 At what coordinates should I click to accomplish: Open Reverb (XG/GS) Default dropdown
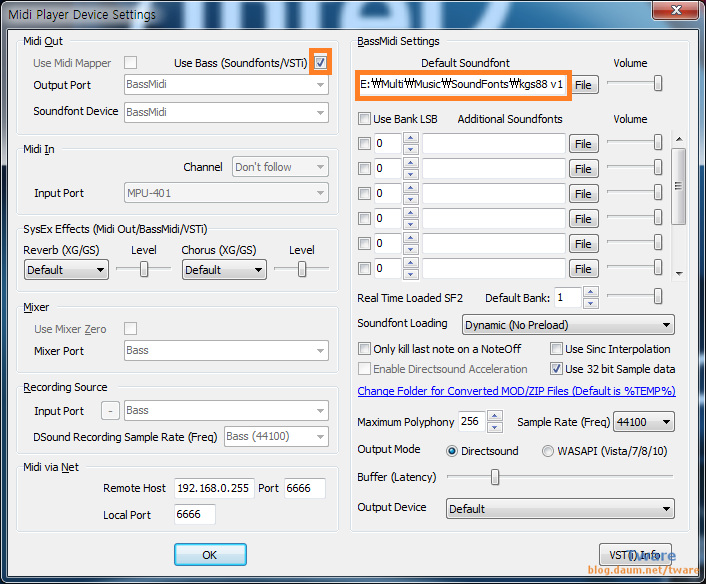66,270
